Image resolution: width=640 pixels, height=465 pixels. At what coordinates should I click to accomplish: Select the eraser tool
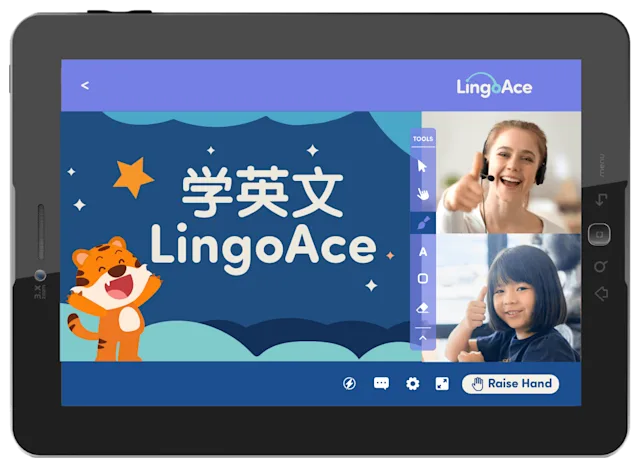click(422, 308)
